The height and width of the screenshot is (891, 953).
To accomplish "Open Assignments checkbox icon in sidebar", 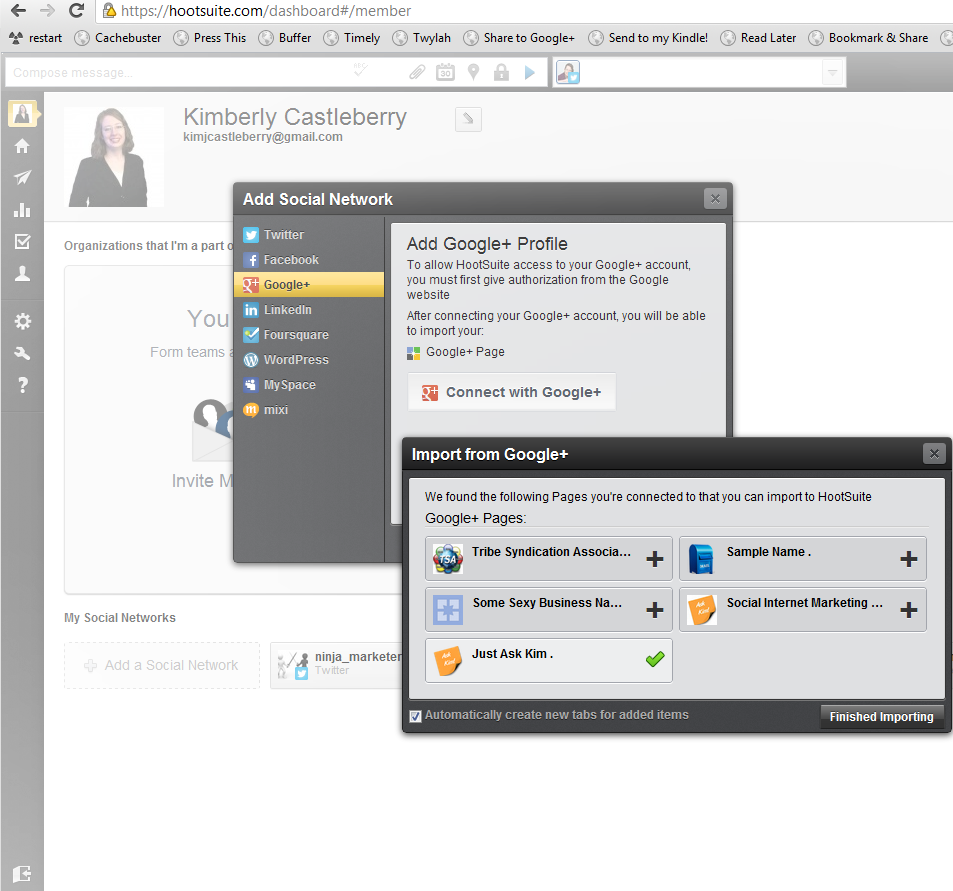I will click(22, 241).
